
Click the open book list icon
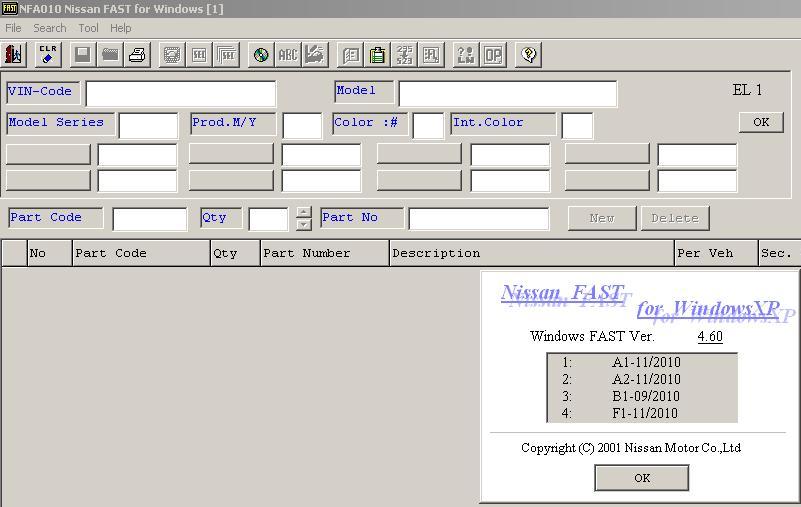click(350, 54)
